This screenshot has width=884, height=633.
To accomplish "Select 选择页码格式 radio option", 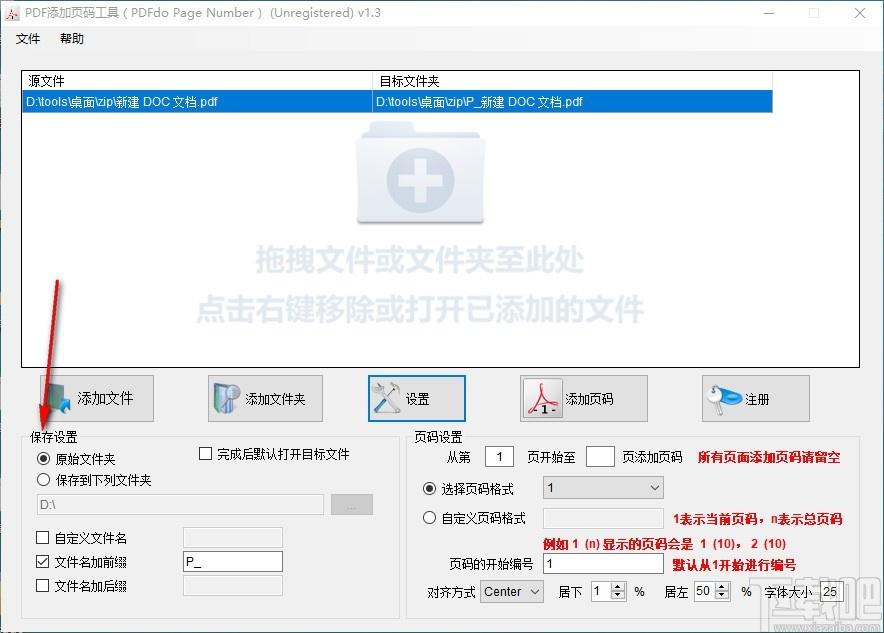I will coord(429,489).
